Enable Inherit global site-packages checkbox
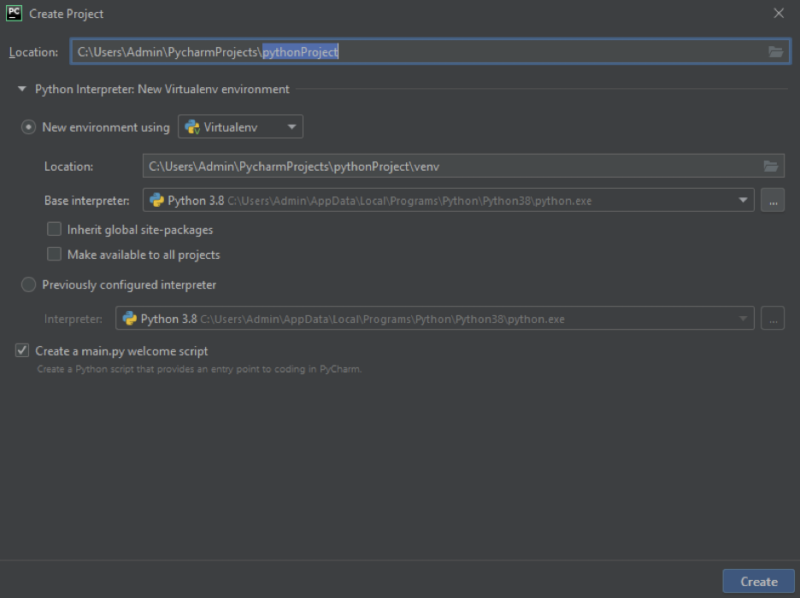 (x=54, y=229)
